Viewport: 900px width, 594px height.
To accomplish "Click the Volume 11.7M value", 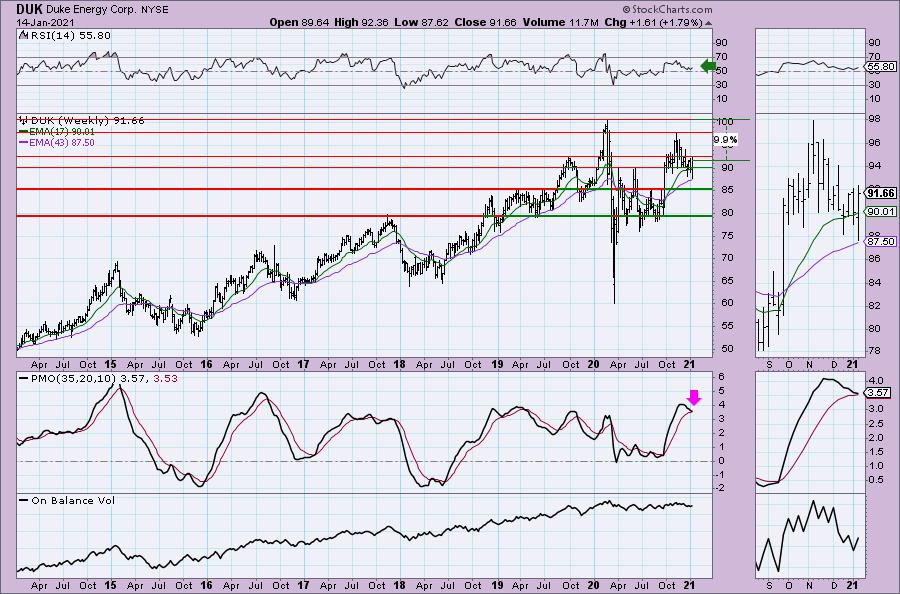I will 560,22.
